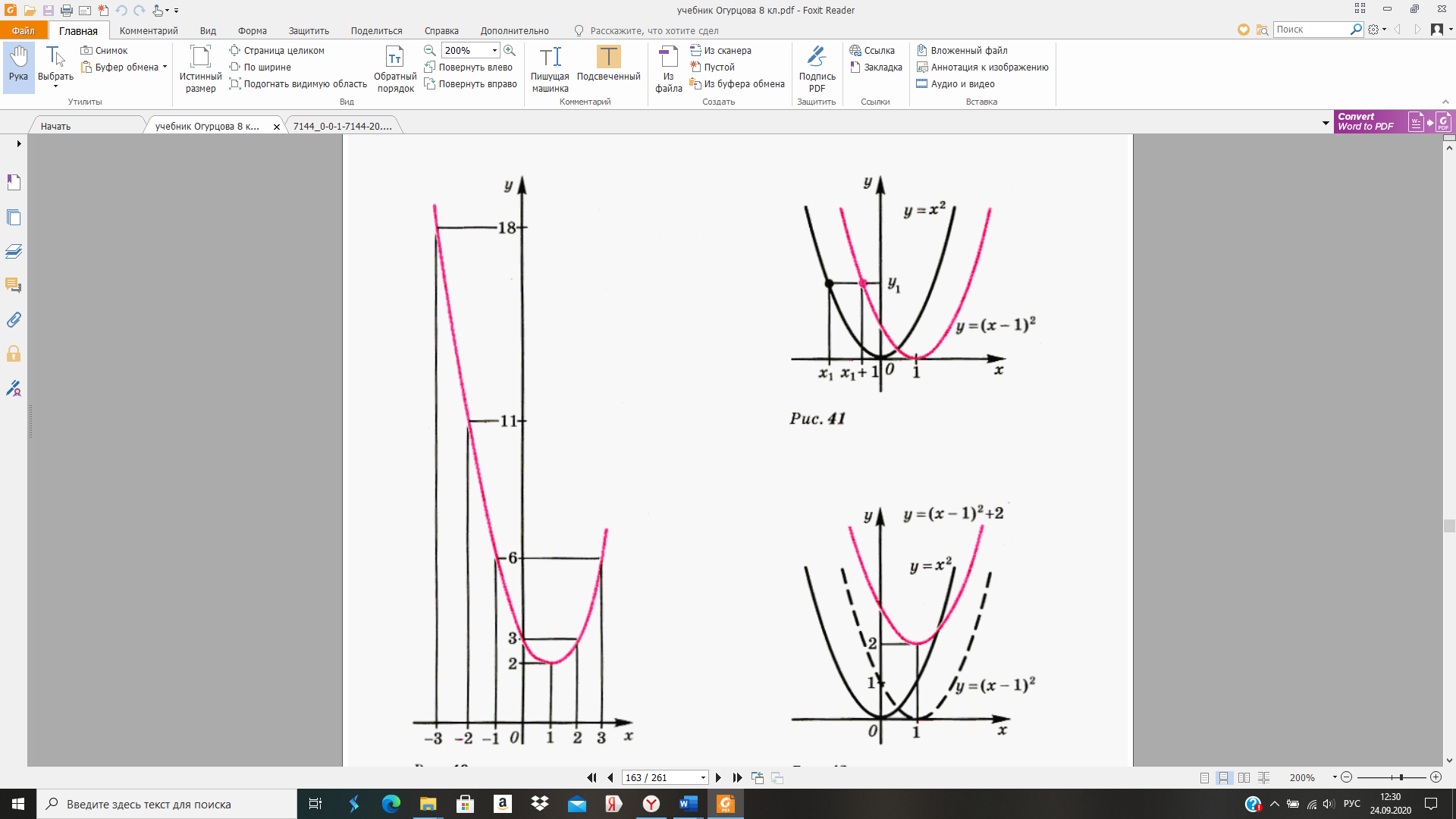Switch to the Защитить ribbon tab
Viewport: 1456px width, 819px height.
(x=309, y=30)
